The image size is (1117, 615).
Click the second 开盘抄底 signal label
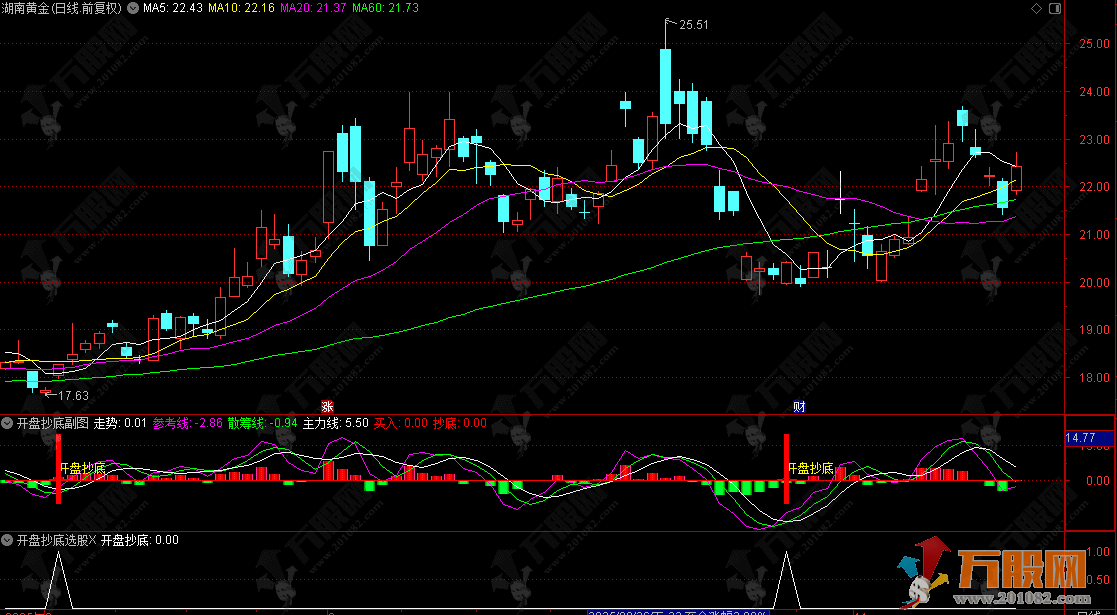[x=811, y=467]
